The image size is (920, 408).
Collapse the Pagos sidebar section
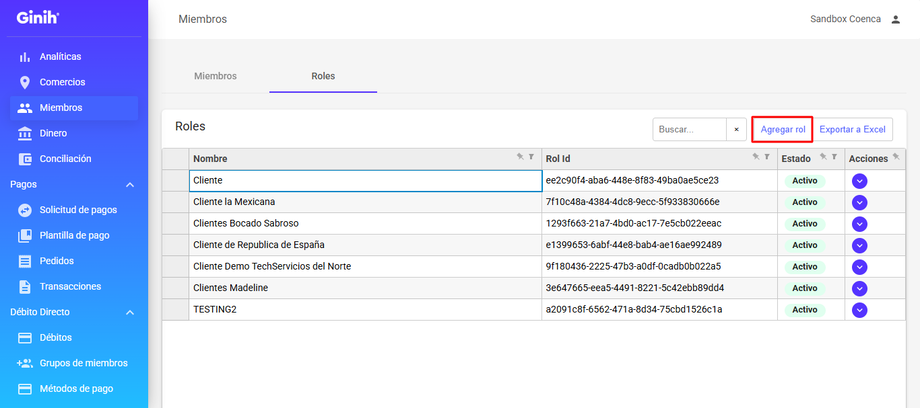[129, 185]
